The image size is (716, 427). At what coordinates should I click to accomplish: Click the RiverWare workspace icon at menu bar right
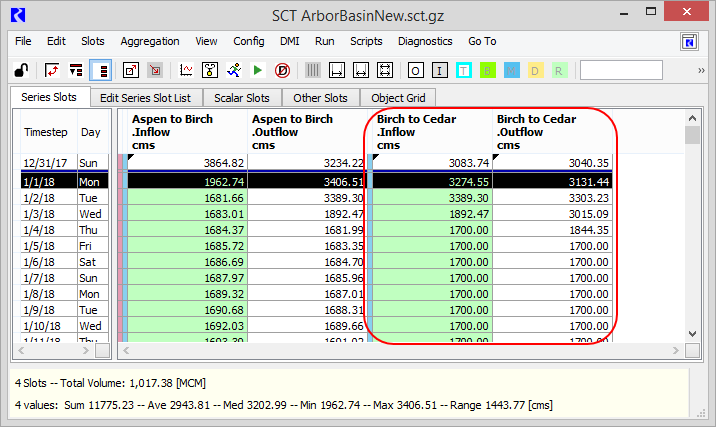point(689,42)
